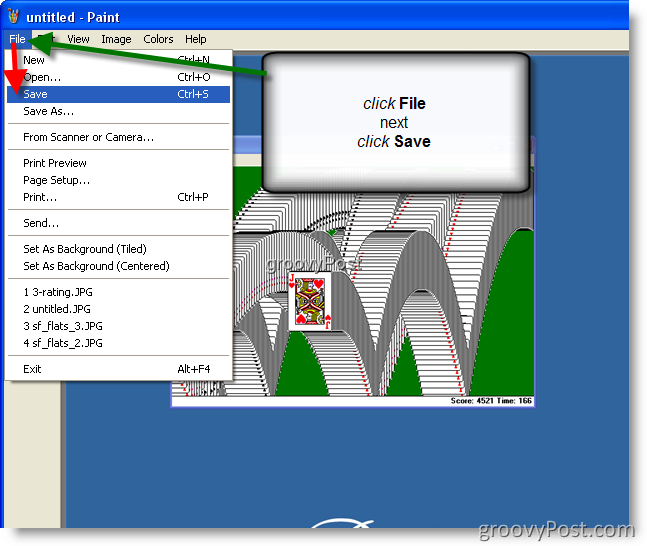Open recent file 2 untitled.JPG
This screenshot has height=546, width=647.
(x=118, y=309)
